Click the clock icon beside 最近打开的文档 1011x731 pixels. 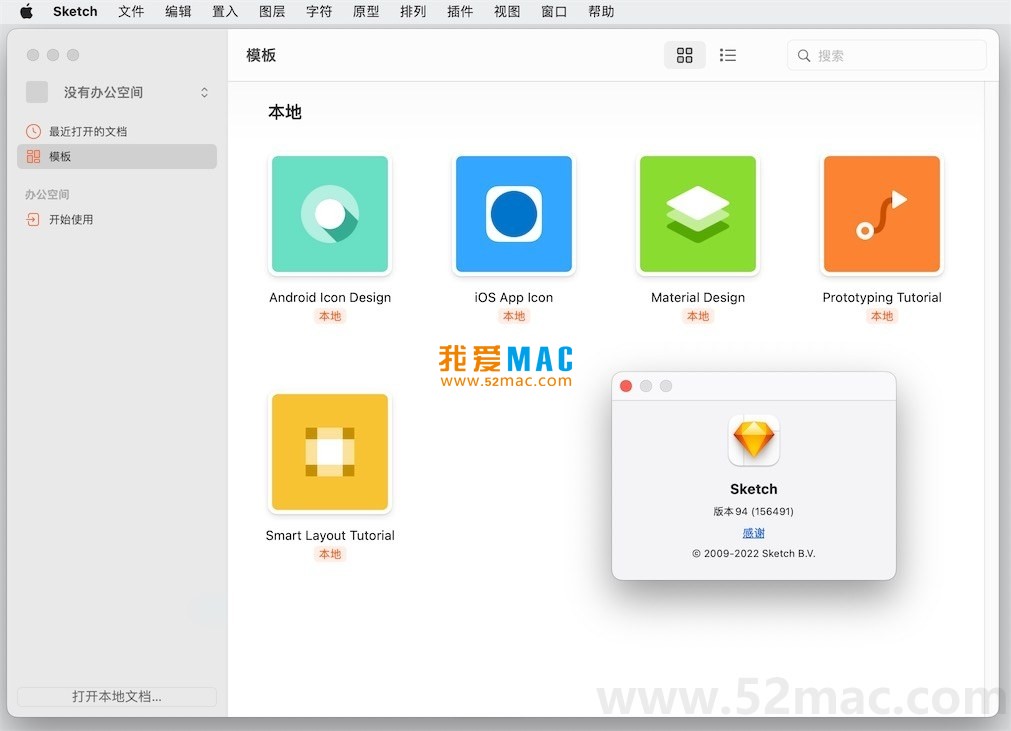(34, 132)
